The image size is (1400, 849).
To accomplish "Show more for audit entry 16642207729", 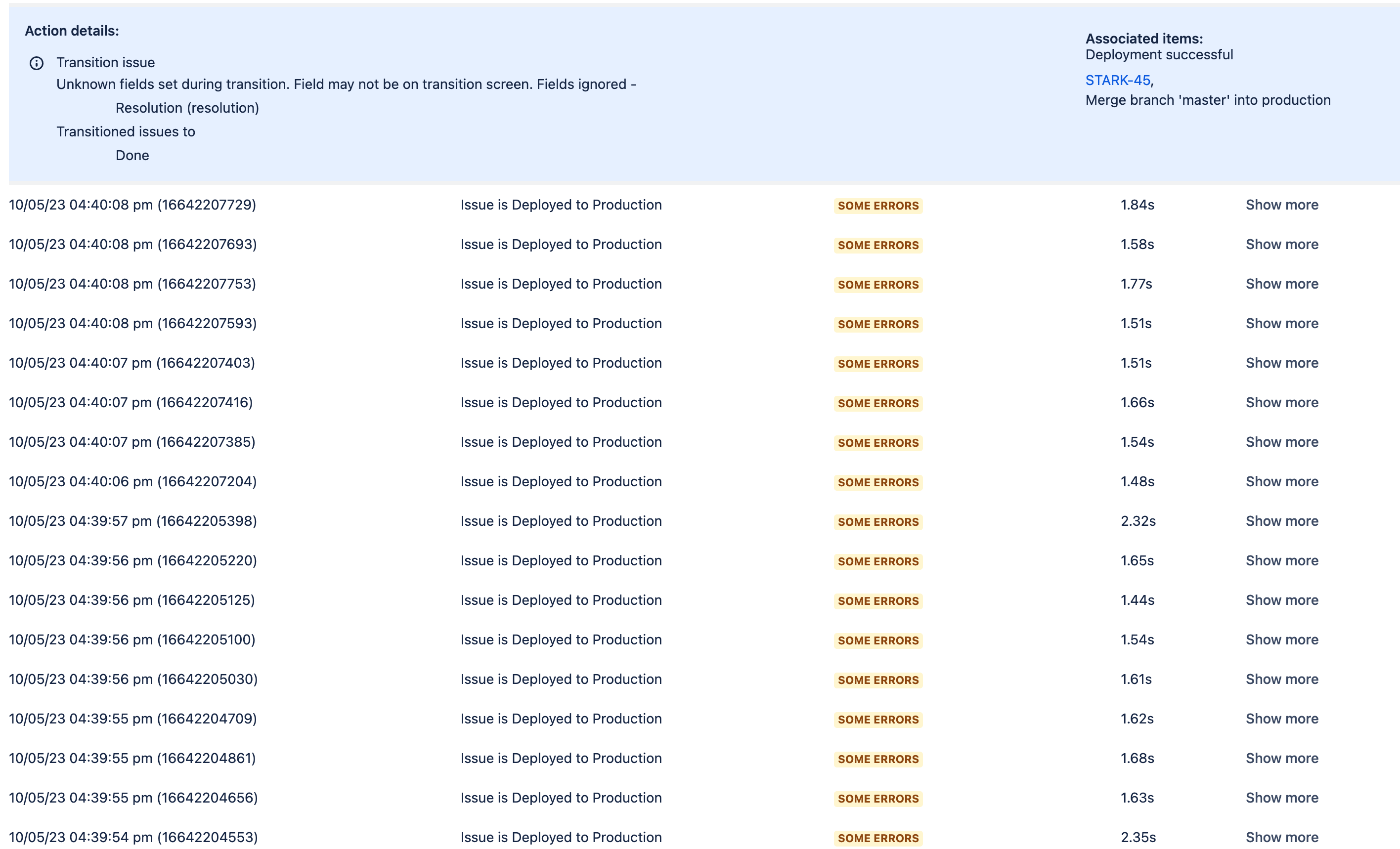I will (1281, 205).
